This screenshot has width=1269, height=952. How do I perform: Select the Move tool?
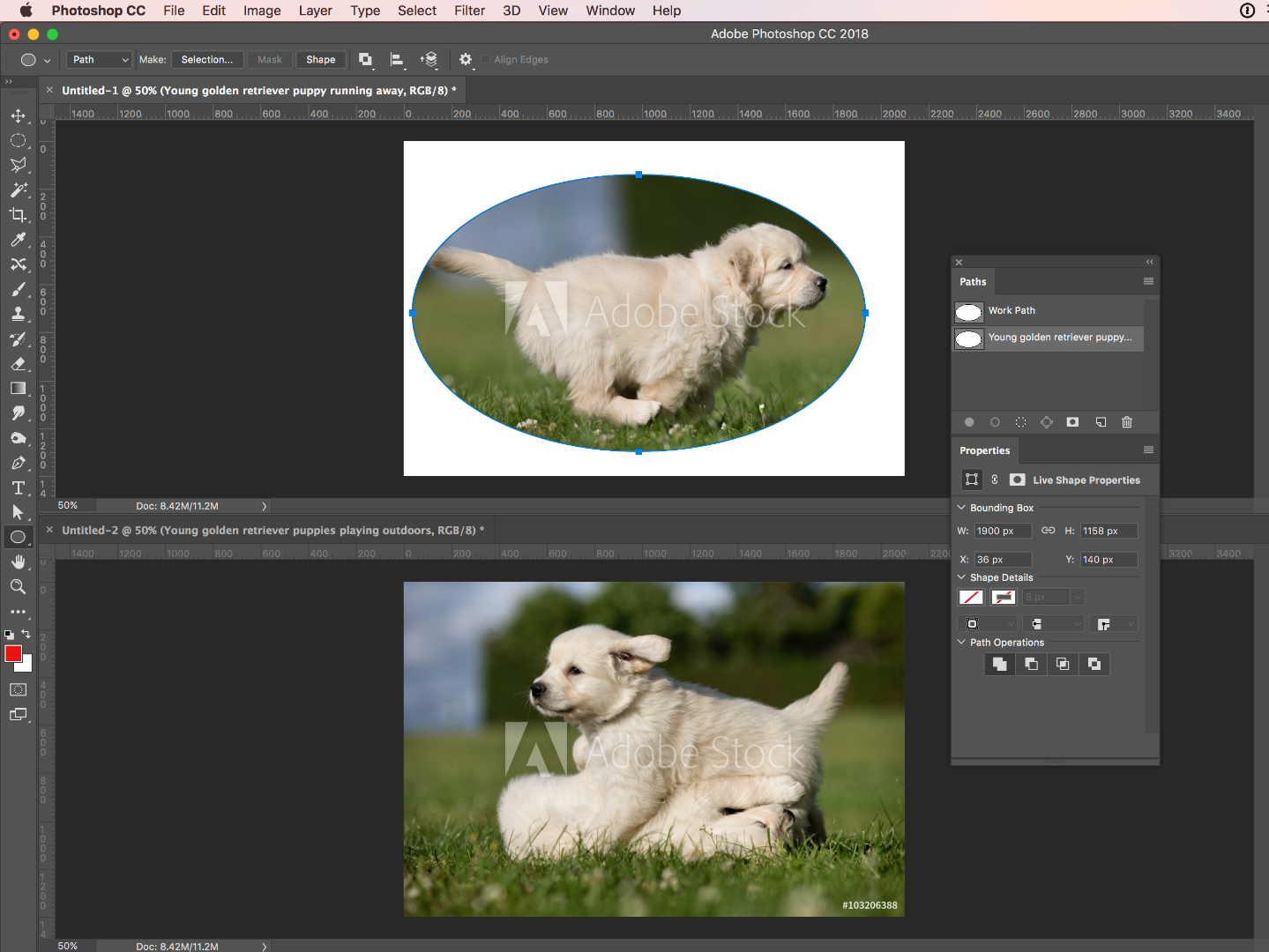pos(18,115)
